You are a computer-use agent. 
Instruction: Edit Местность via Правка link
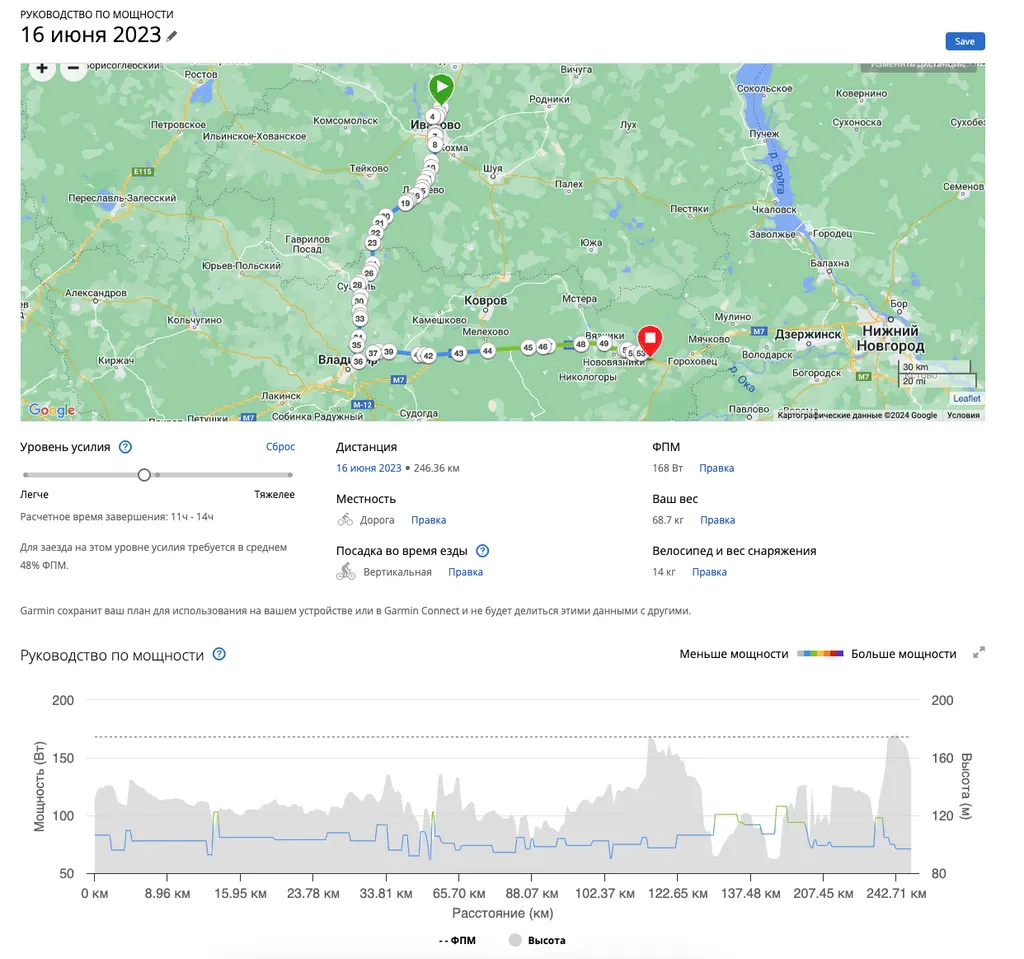[429, 520]
